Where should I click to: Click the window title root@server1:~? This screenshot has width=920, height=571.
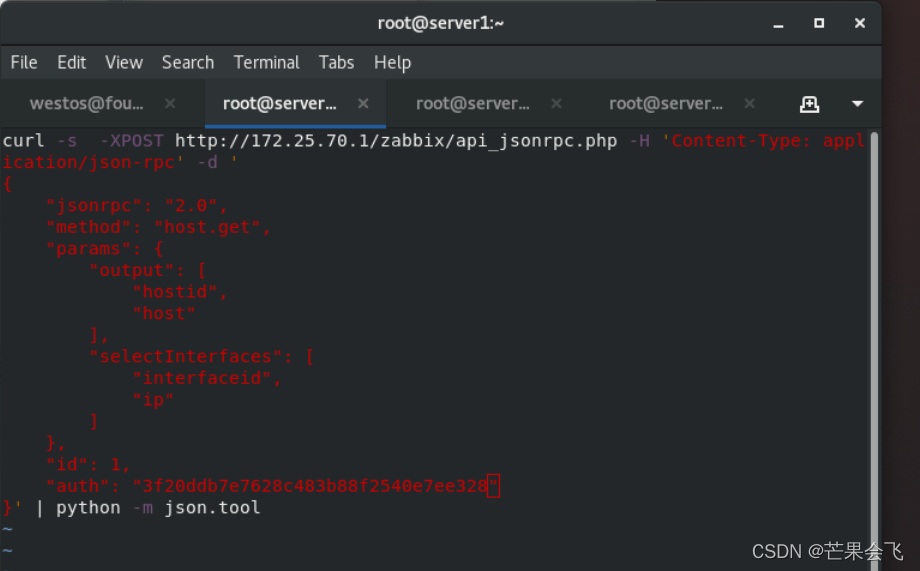441,23
